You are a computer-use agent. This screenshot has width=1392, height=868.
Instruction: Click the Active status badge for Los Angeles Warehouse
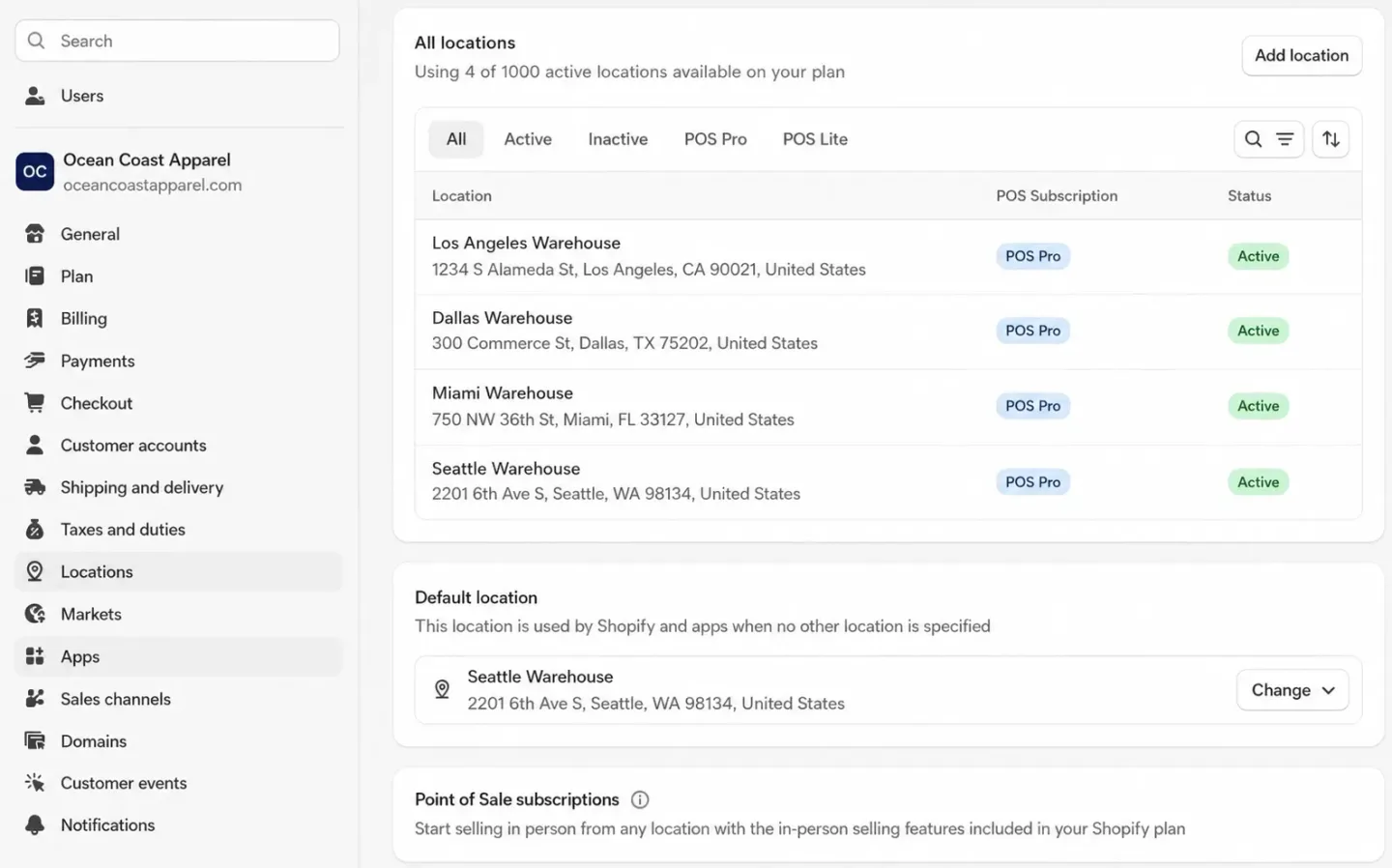pos(1258,256)
